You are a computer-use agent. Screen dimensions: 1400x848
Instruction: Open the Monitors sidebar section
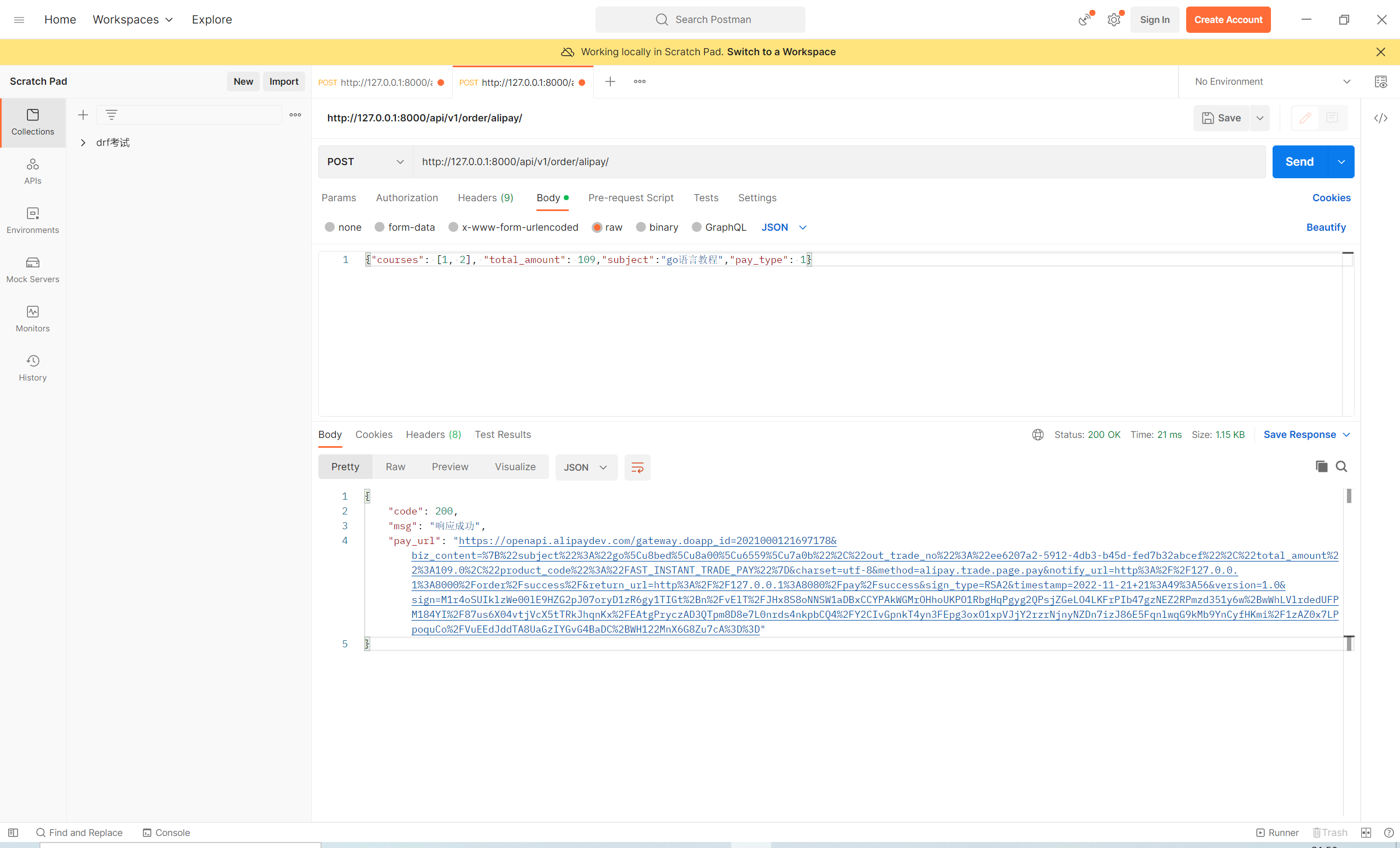click(32, 319)
